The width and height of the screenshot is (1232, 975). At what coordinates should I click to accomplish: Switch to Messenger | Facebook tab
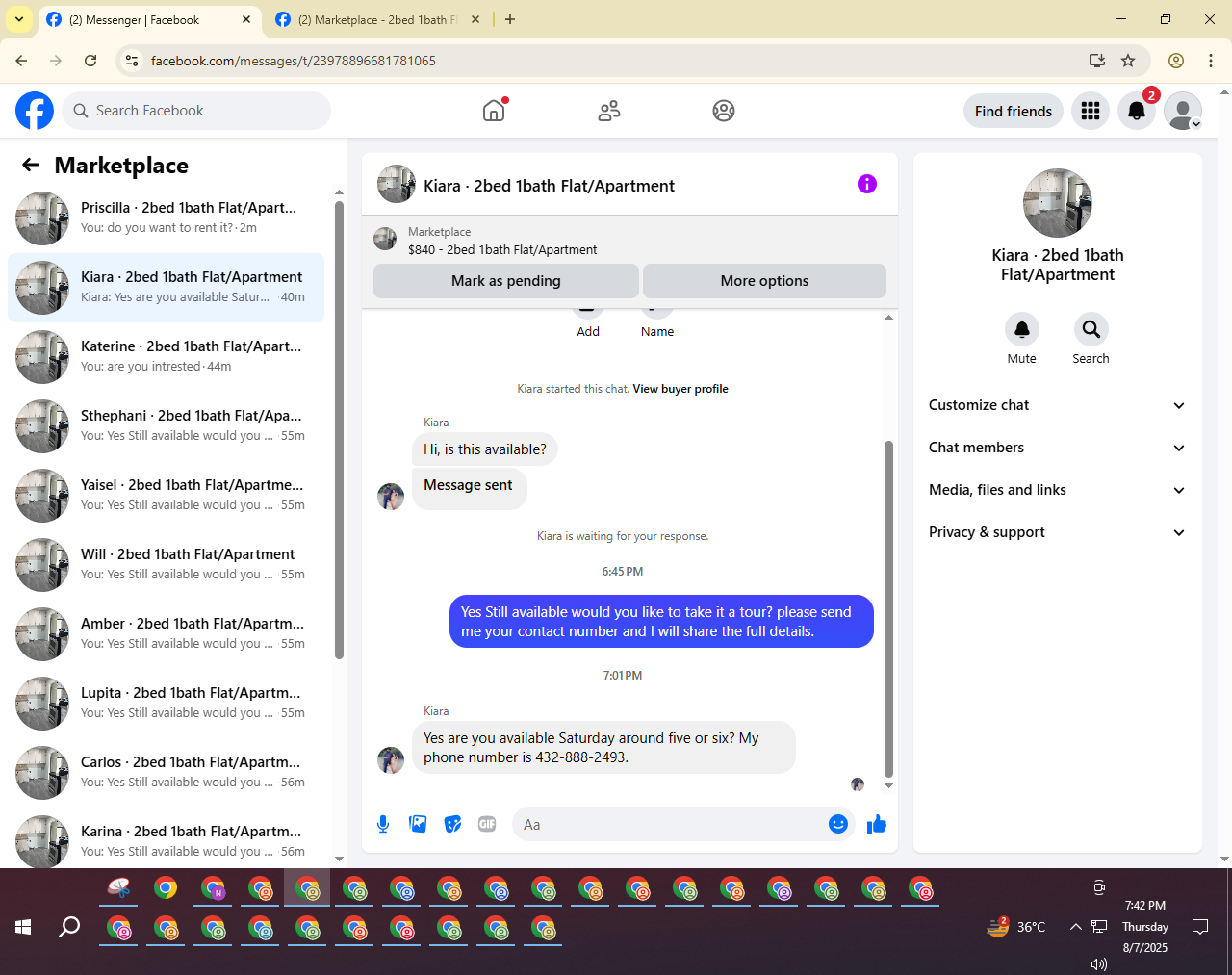click(x=149, y=19)
